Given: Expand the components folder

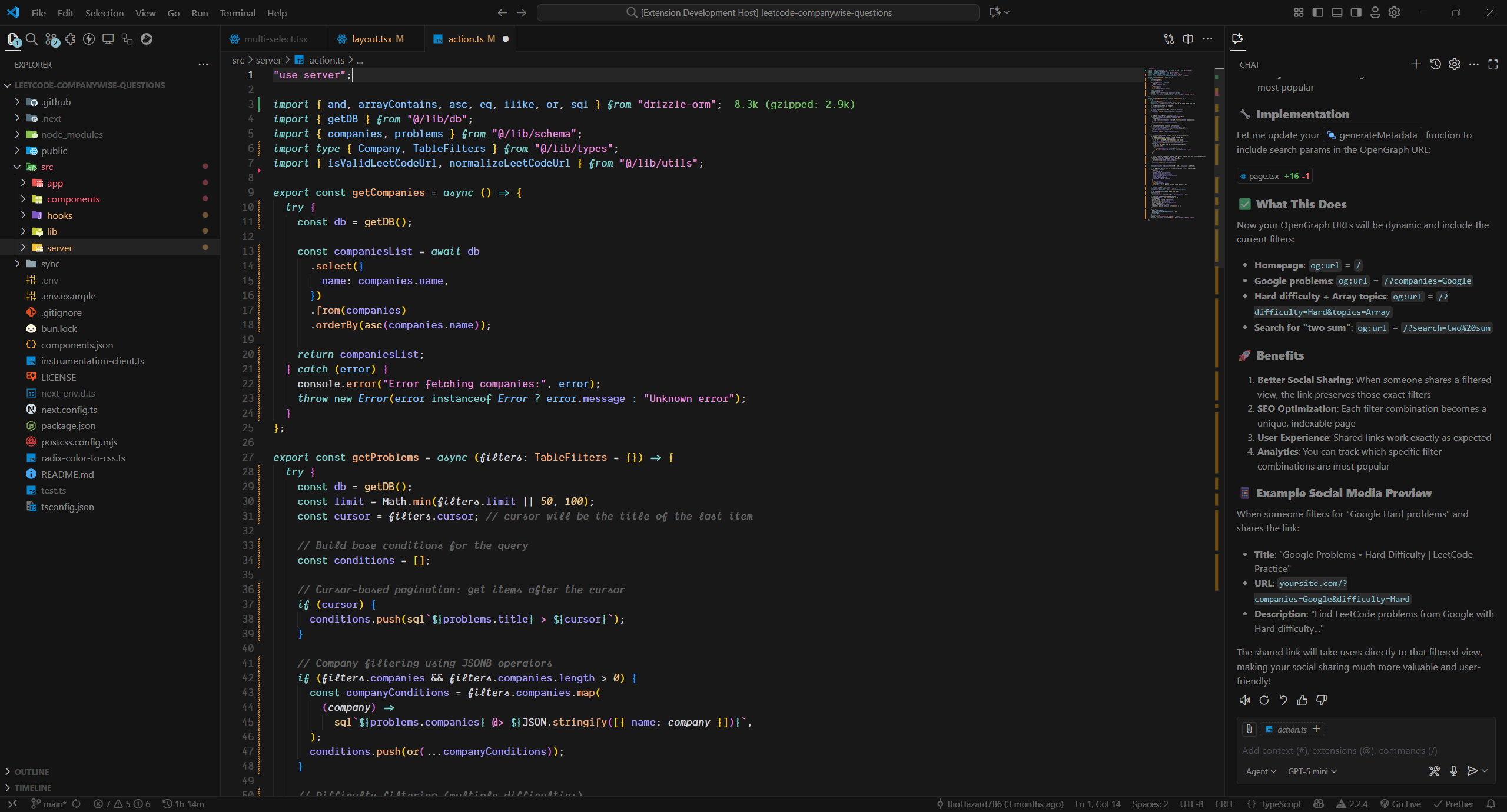Looking at the screenshot, I should (x=73, y=199).
